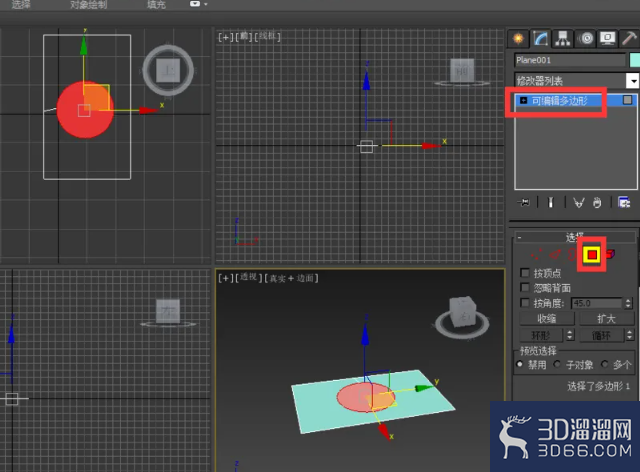Select 子对象 preview selection radio
Image resolution: width=640 pixels, height=472 pixels.
pos(557,364)
